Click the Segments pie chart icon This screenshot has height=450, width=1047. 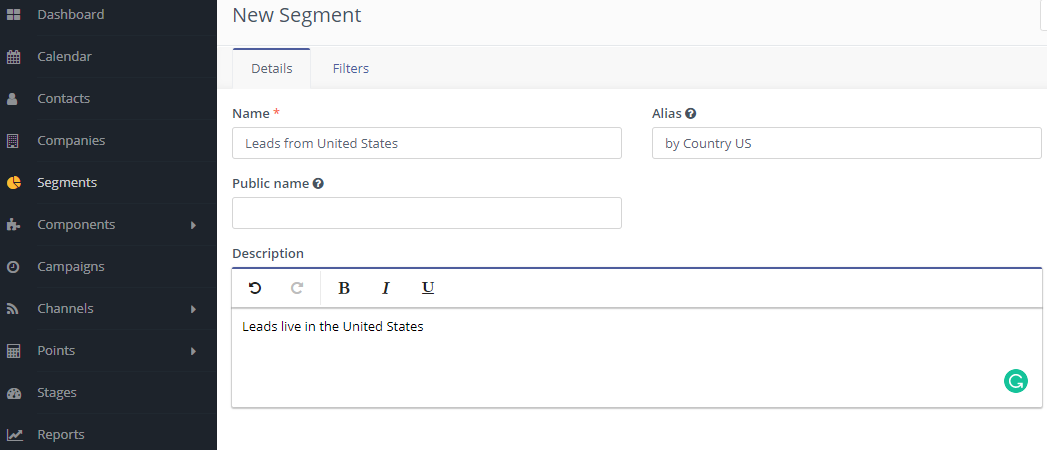click(x=13, y=183)
